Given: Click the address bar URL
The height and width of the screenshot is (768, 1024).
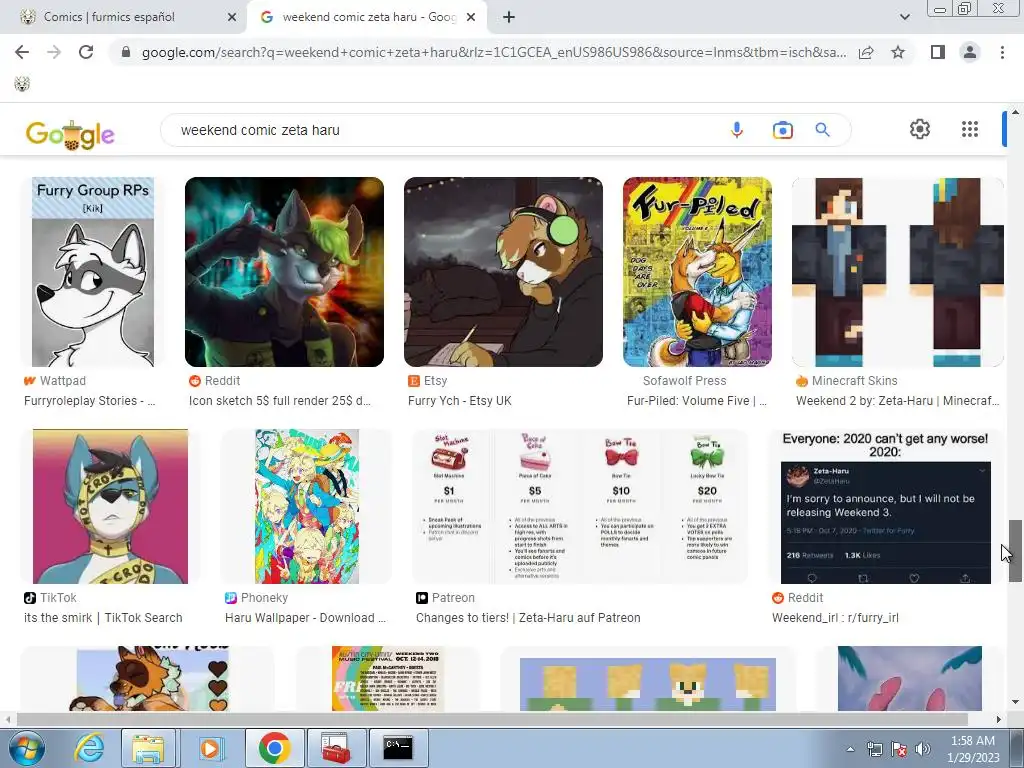Looking at the screenshot, I should click(x=494, y=52).
